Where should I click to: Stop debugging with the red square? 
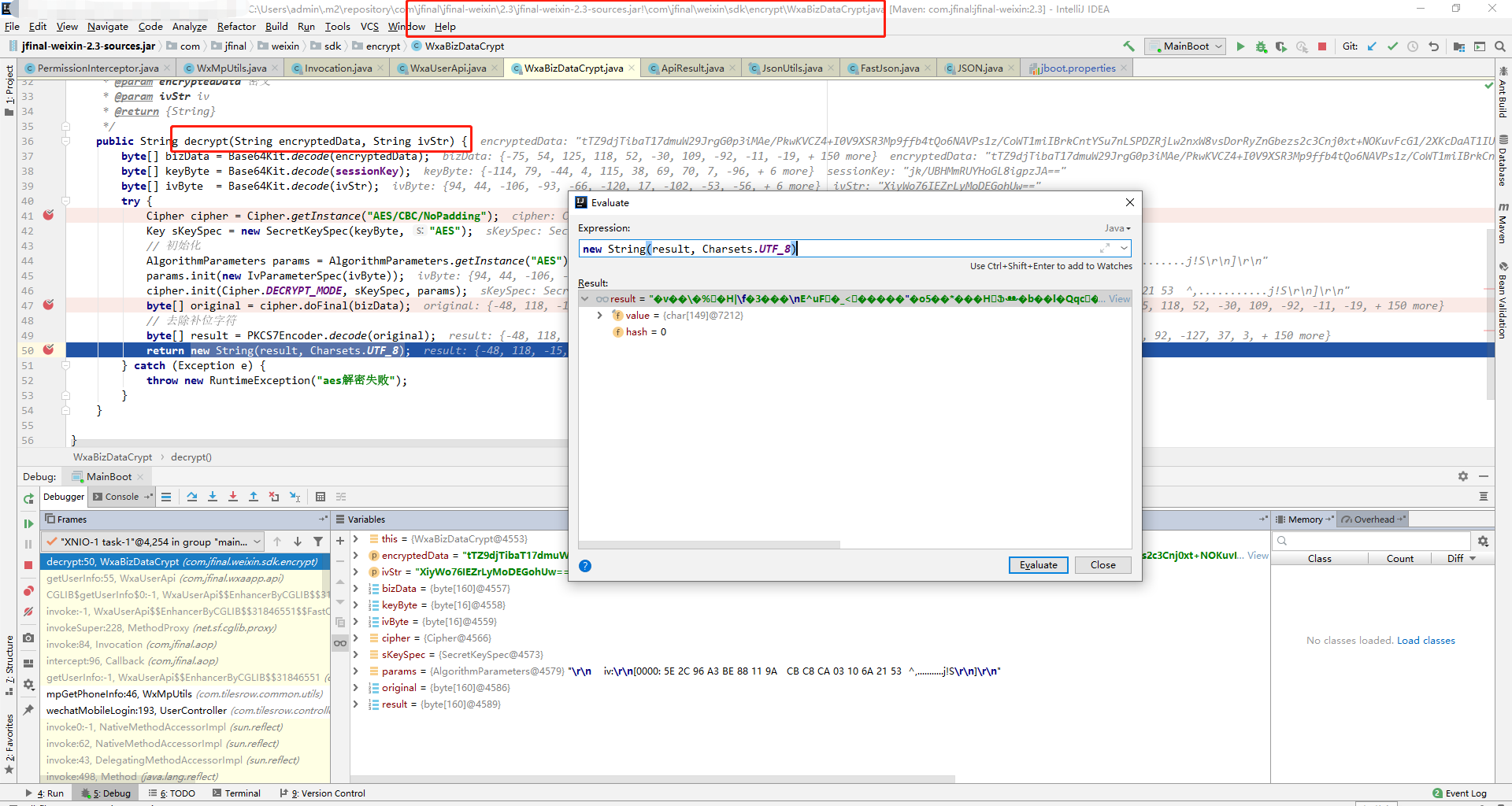click(28, 565)
